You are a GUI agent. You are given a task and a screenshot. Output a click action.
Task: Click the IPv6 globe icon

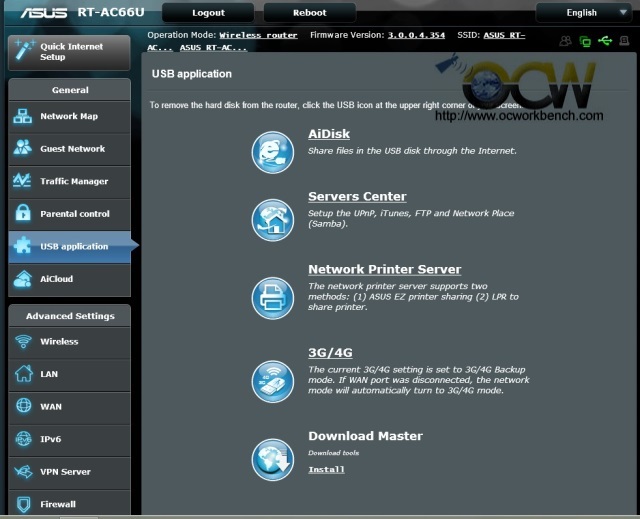pos(23,439)
